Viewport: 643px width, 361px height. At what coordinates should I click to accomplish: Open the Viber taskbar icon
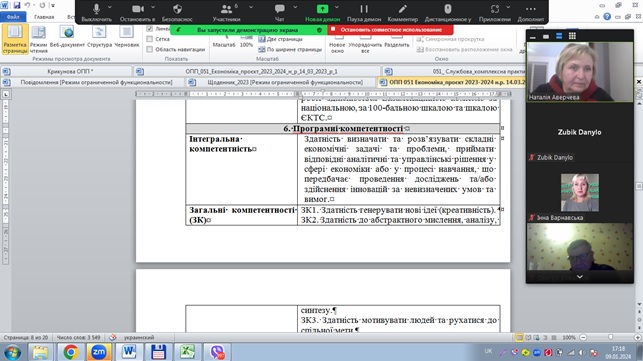click(217, 352)
